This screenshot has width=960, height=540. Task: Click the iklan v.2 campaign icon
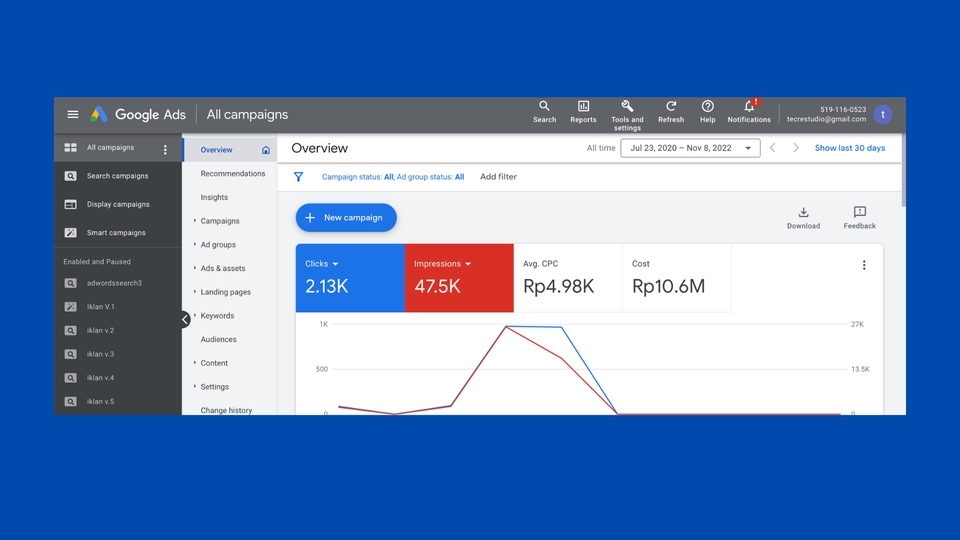70,331
